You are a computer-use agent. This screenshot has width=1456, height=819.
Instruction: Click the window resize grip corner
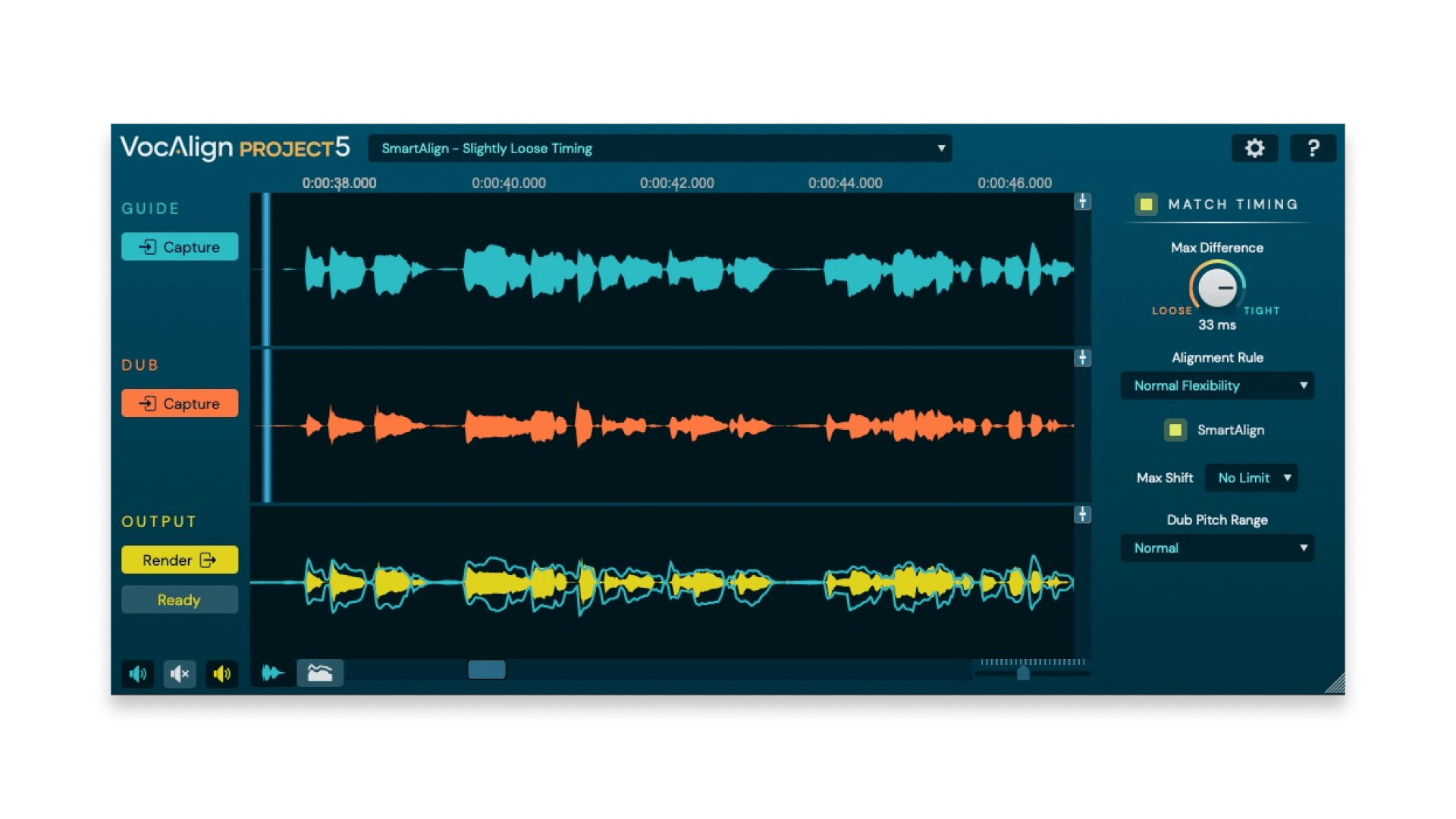(x=1335, y=684)
